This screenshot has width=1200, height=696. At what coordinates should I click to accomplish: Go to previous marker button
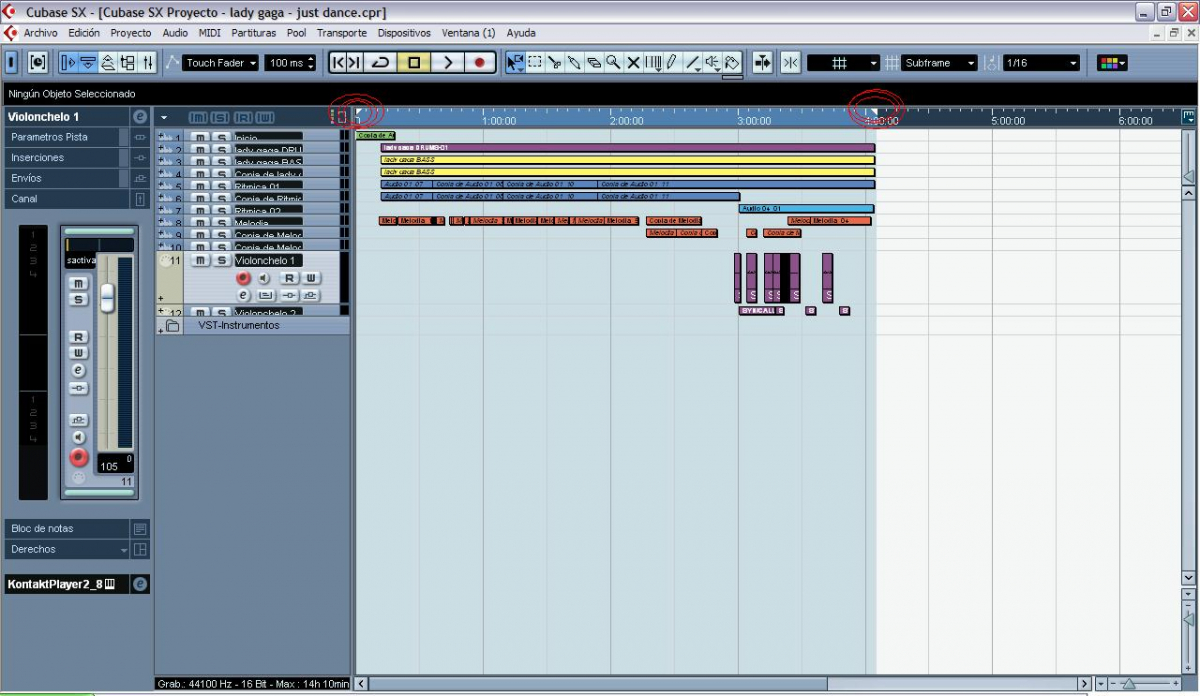[337, 62]
